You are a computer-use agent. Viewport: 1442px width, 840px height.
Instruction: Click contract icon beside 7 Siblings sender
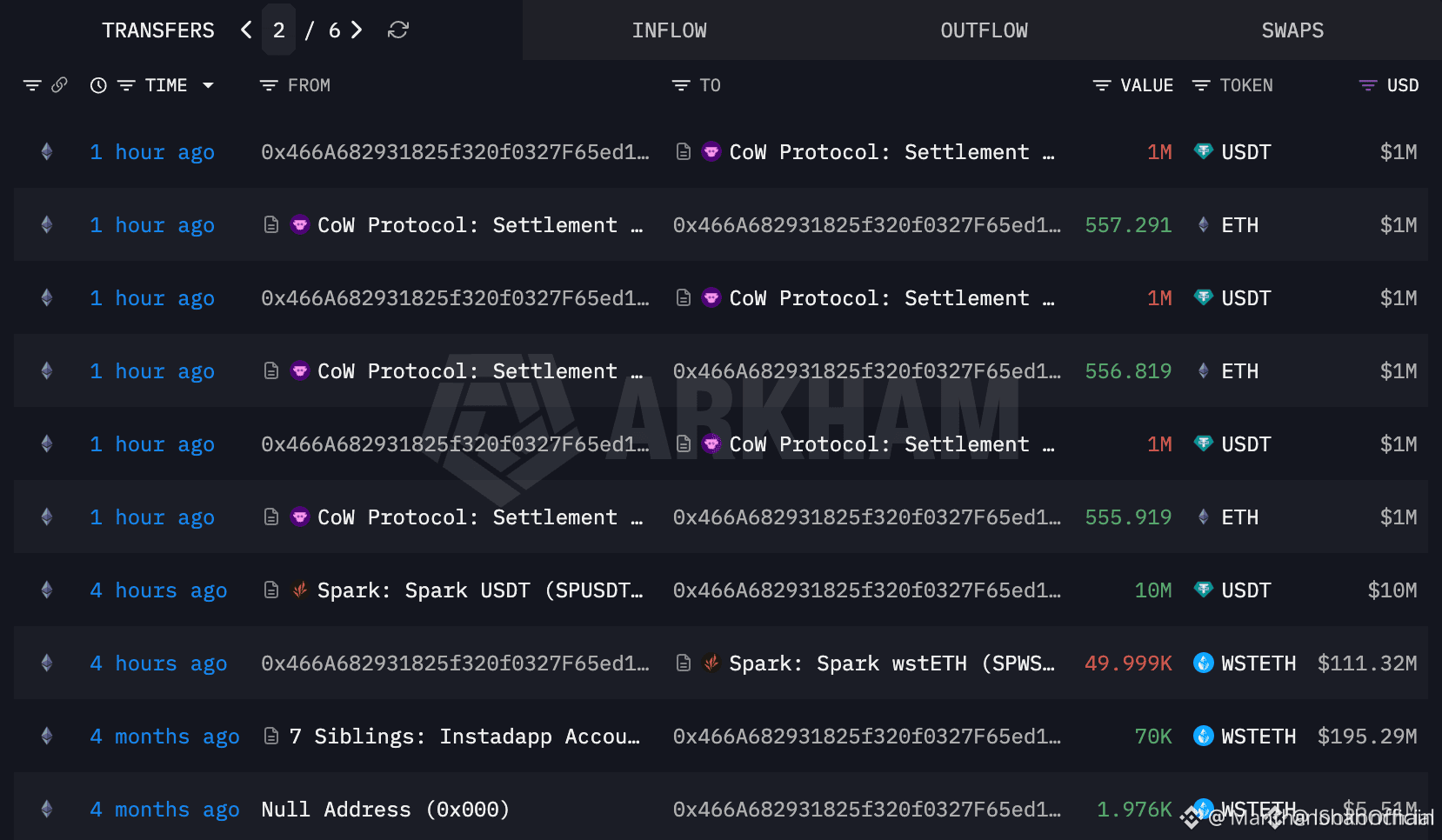[x=271, y=737]
